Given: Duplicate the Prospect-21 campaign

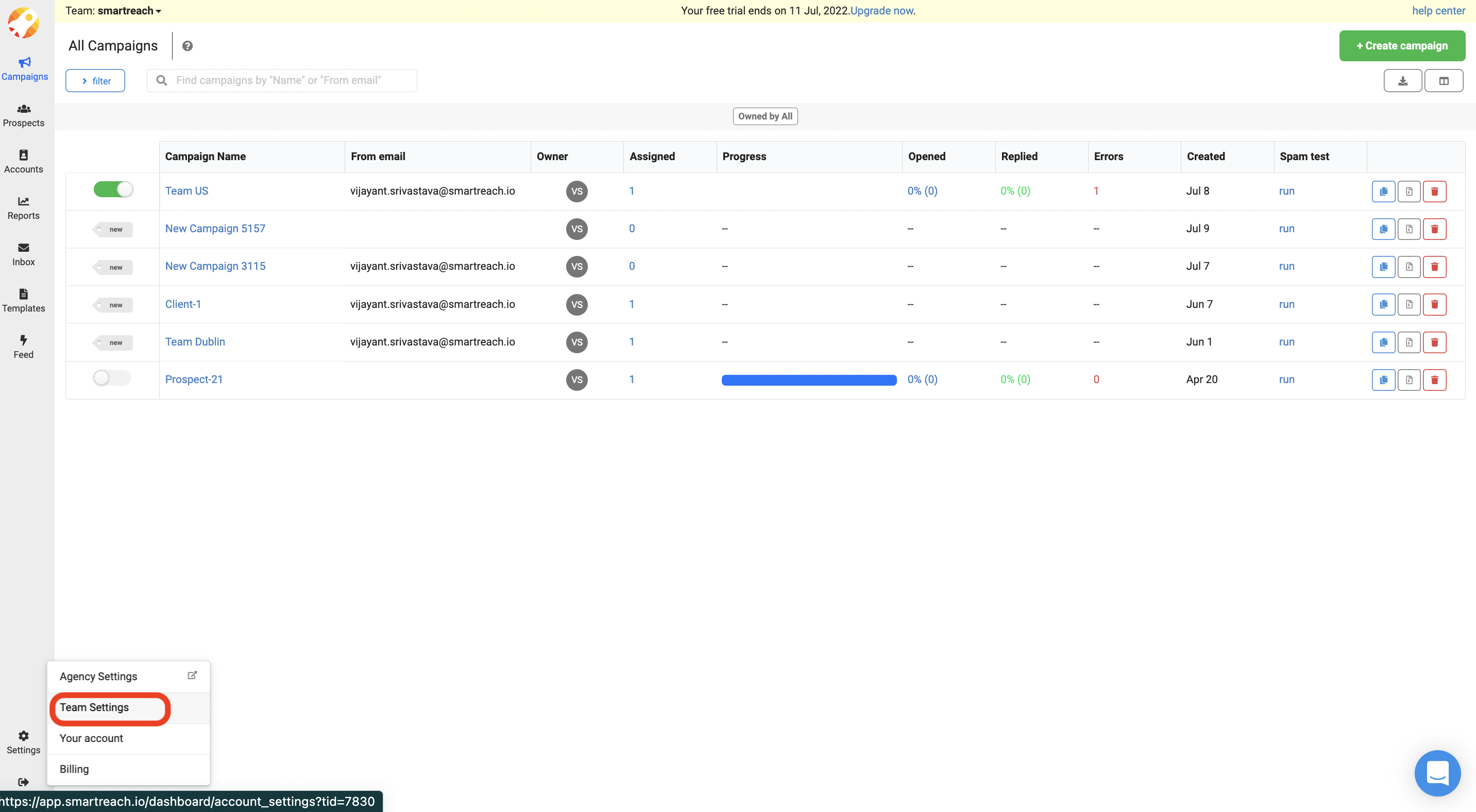Looking at the screenshot, I should pyautogui.click(x=1383, y=379).
